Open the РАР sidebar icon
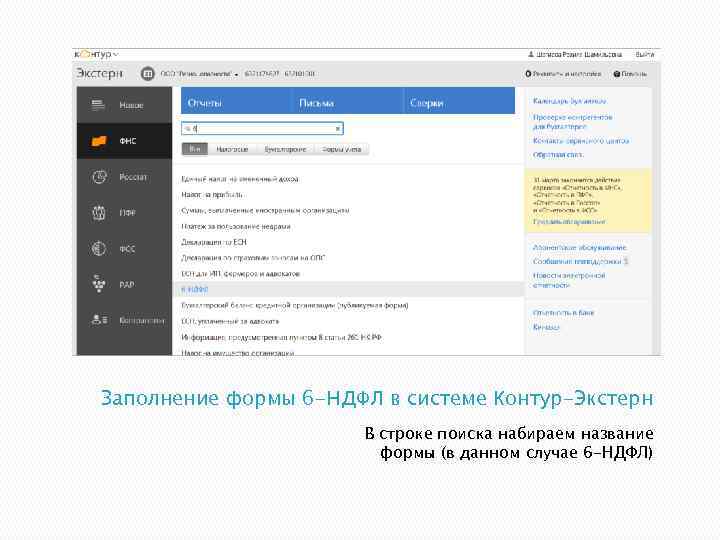The width and height of the screenshot is (720, 540). coord(99,284)
